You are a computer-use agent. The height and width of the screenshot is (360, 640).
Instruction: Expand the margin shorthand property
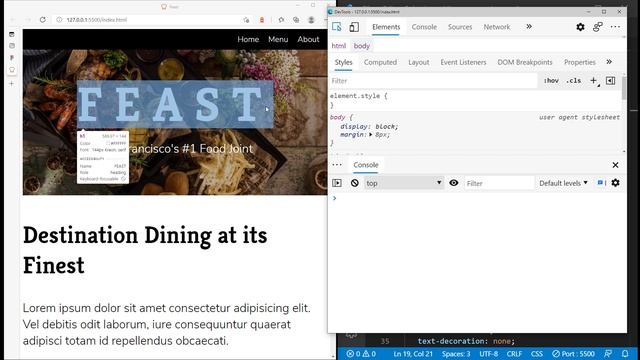coord(371,135)
